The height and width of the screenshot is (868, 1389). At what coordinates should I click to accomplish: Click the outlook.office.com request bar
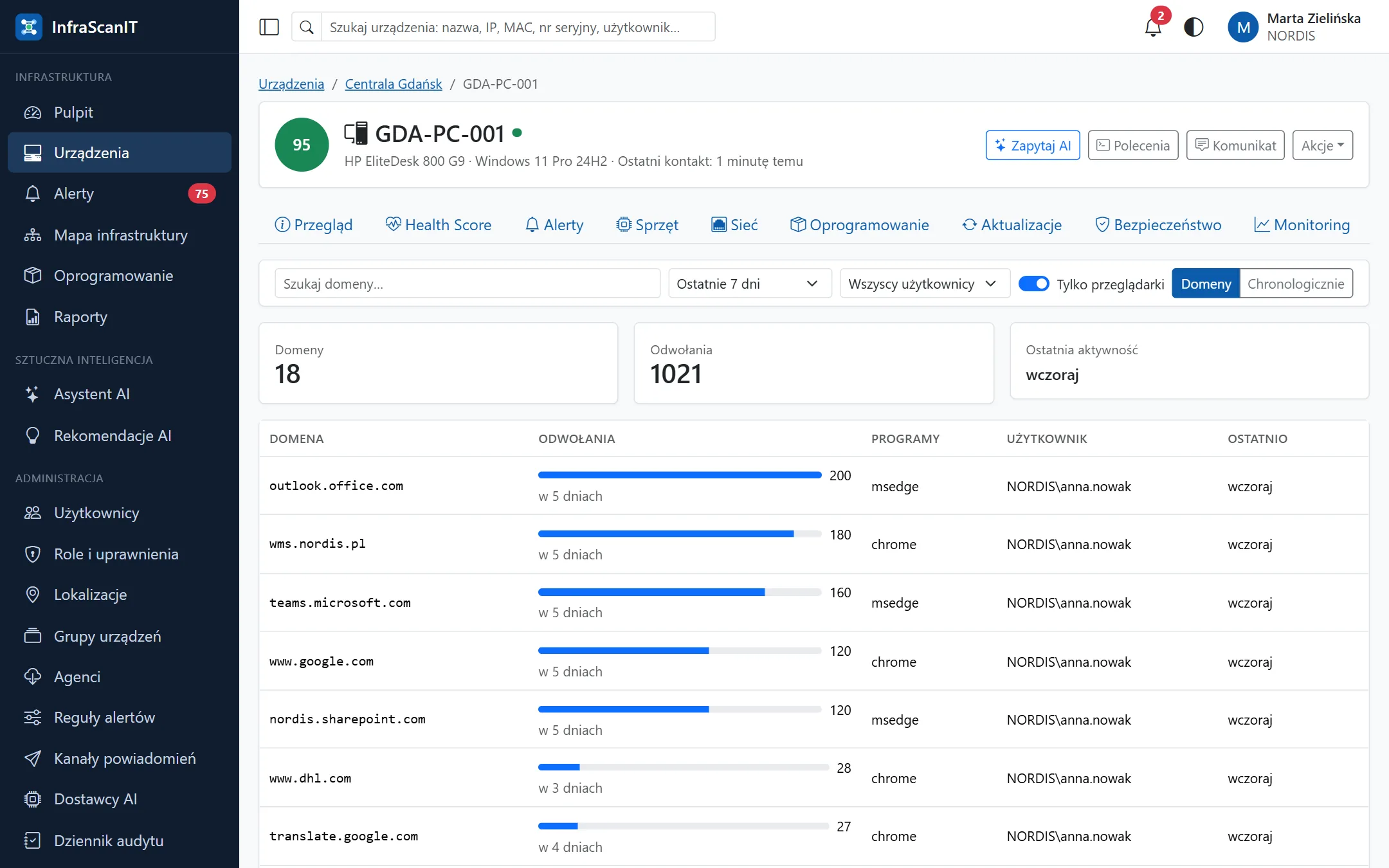(680, 475)
